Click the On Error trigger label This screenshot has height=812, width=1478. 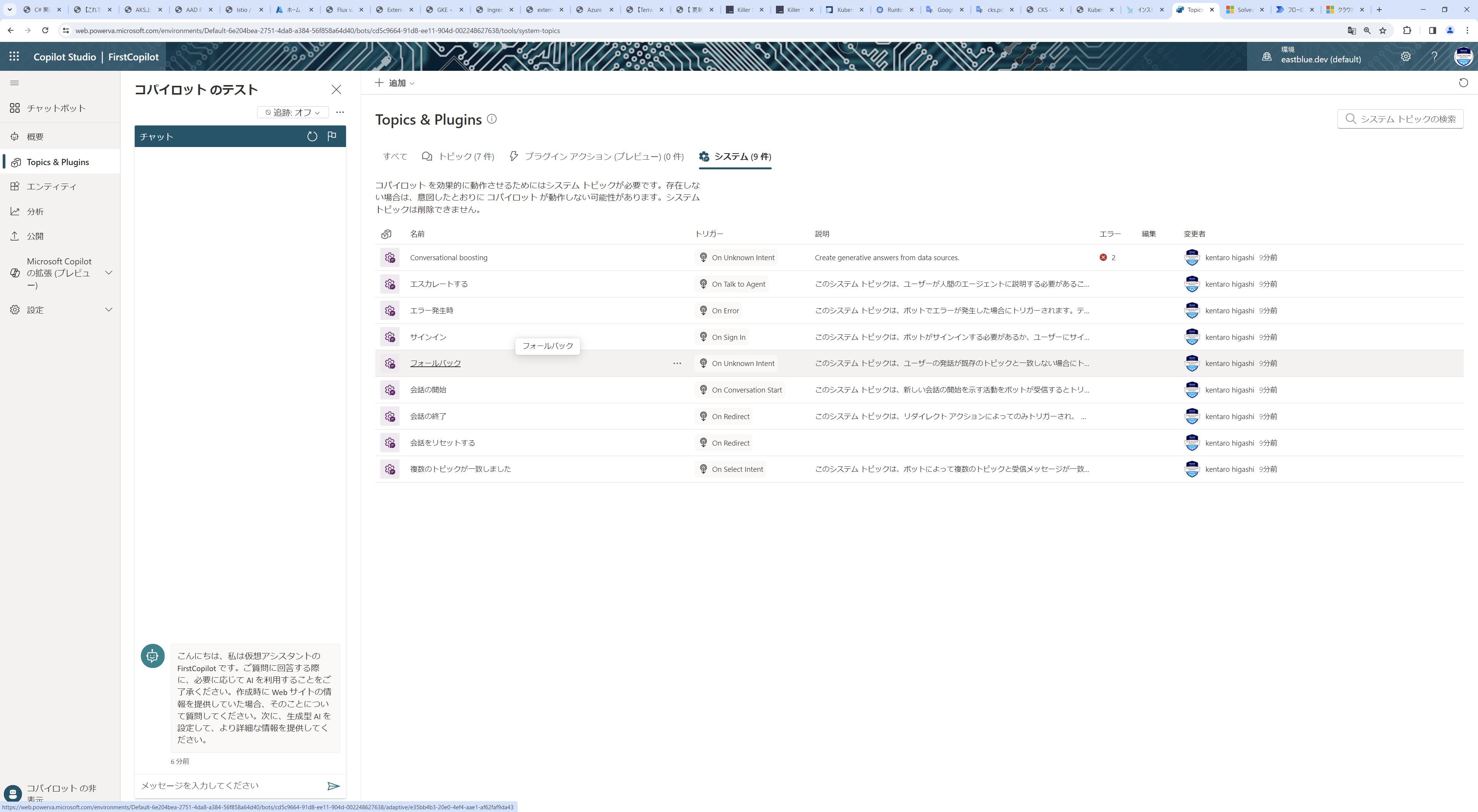(x=718, y=311)
